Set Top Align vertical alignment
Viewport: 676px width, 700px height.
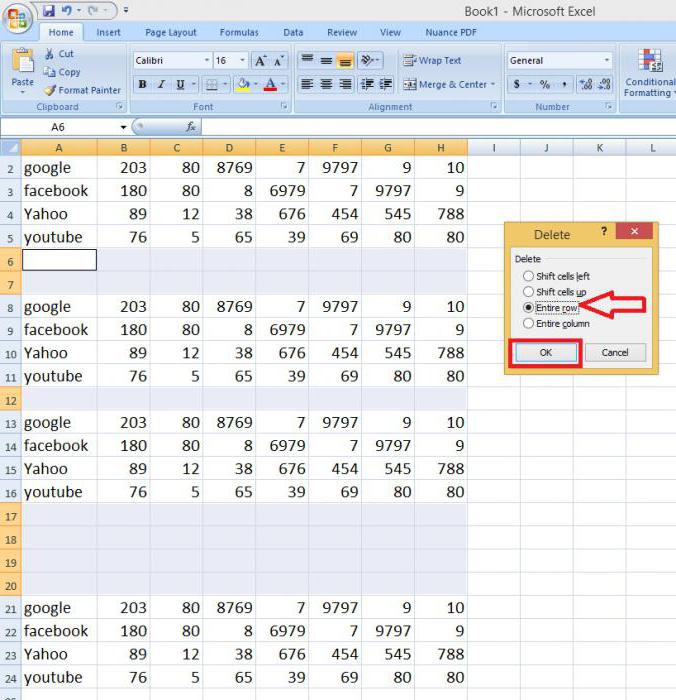(307, 60)
